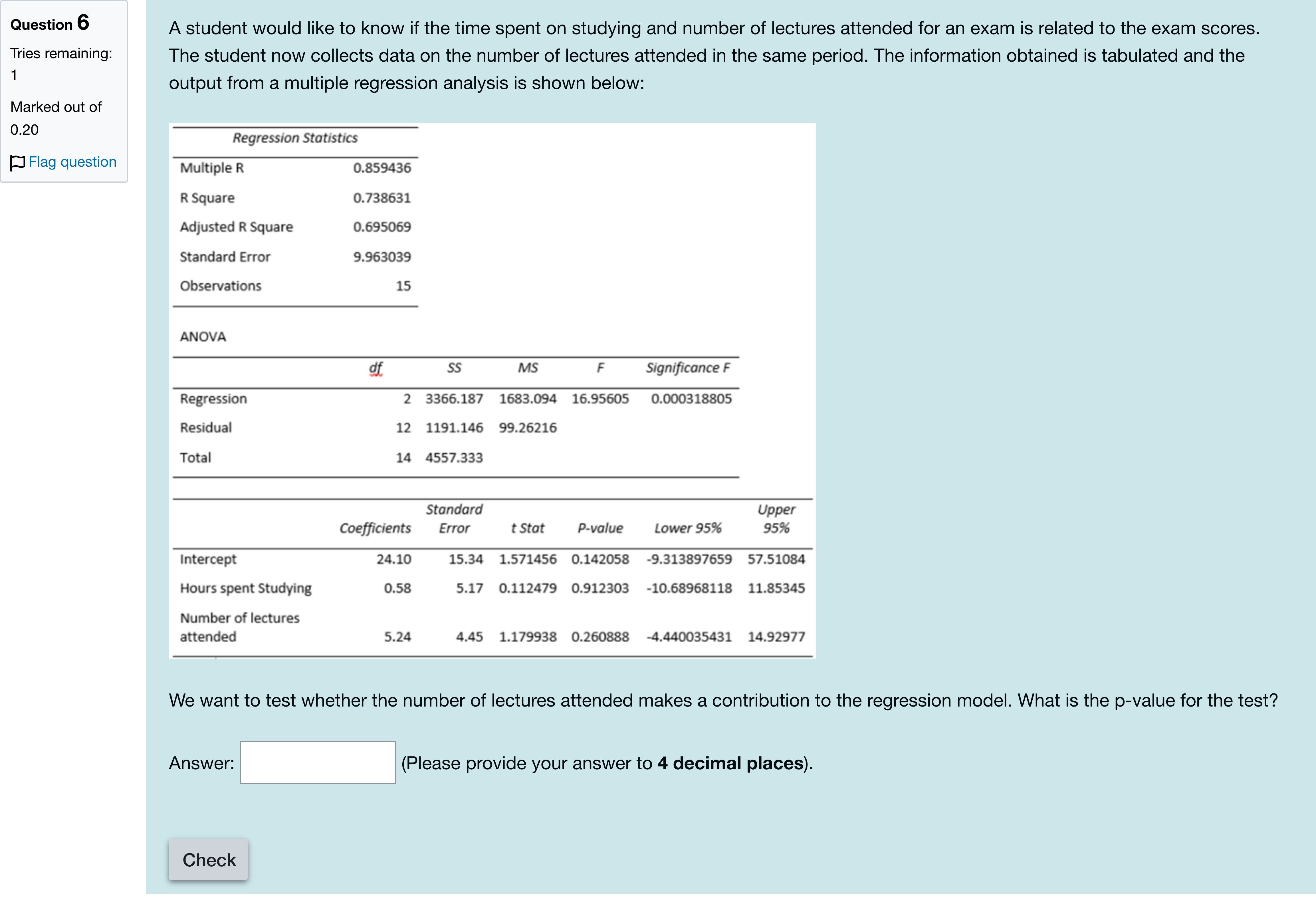Image resolution: width=1316 pixels, height=912 pixels.
Task: Click the P-value column header
Action: pos(600,528)
